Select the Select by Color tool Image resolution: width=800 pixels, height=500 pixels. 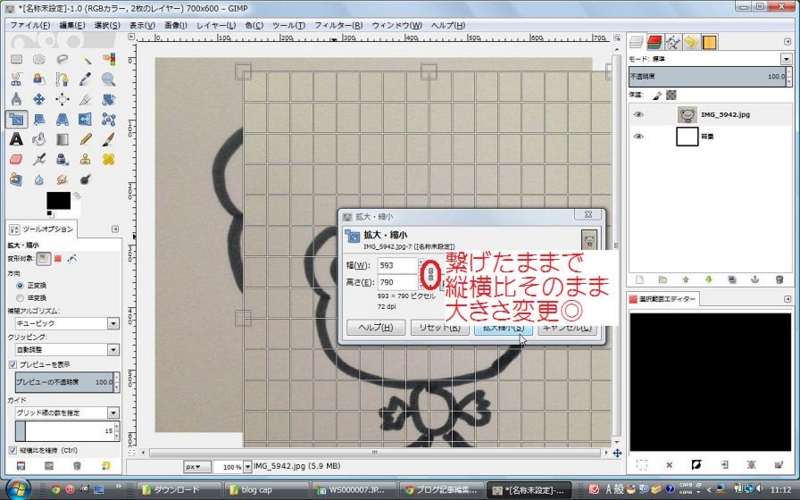[x=108, y=59]
